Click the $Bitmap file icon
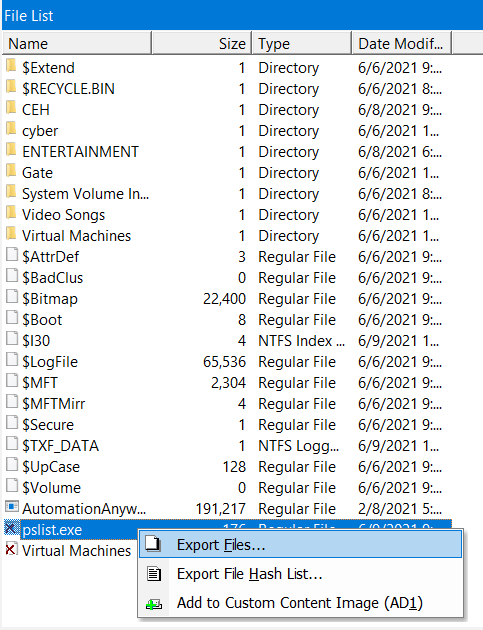Screen dimensions: 483x630 (x=12, y=297)
